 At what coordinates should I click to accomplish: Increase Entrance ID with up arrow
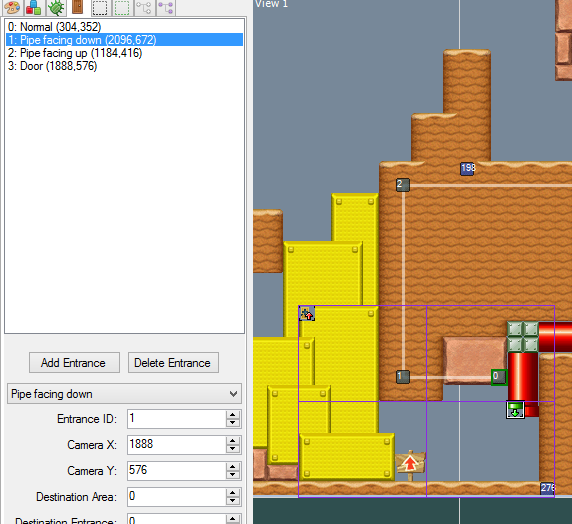[233, 414]
